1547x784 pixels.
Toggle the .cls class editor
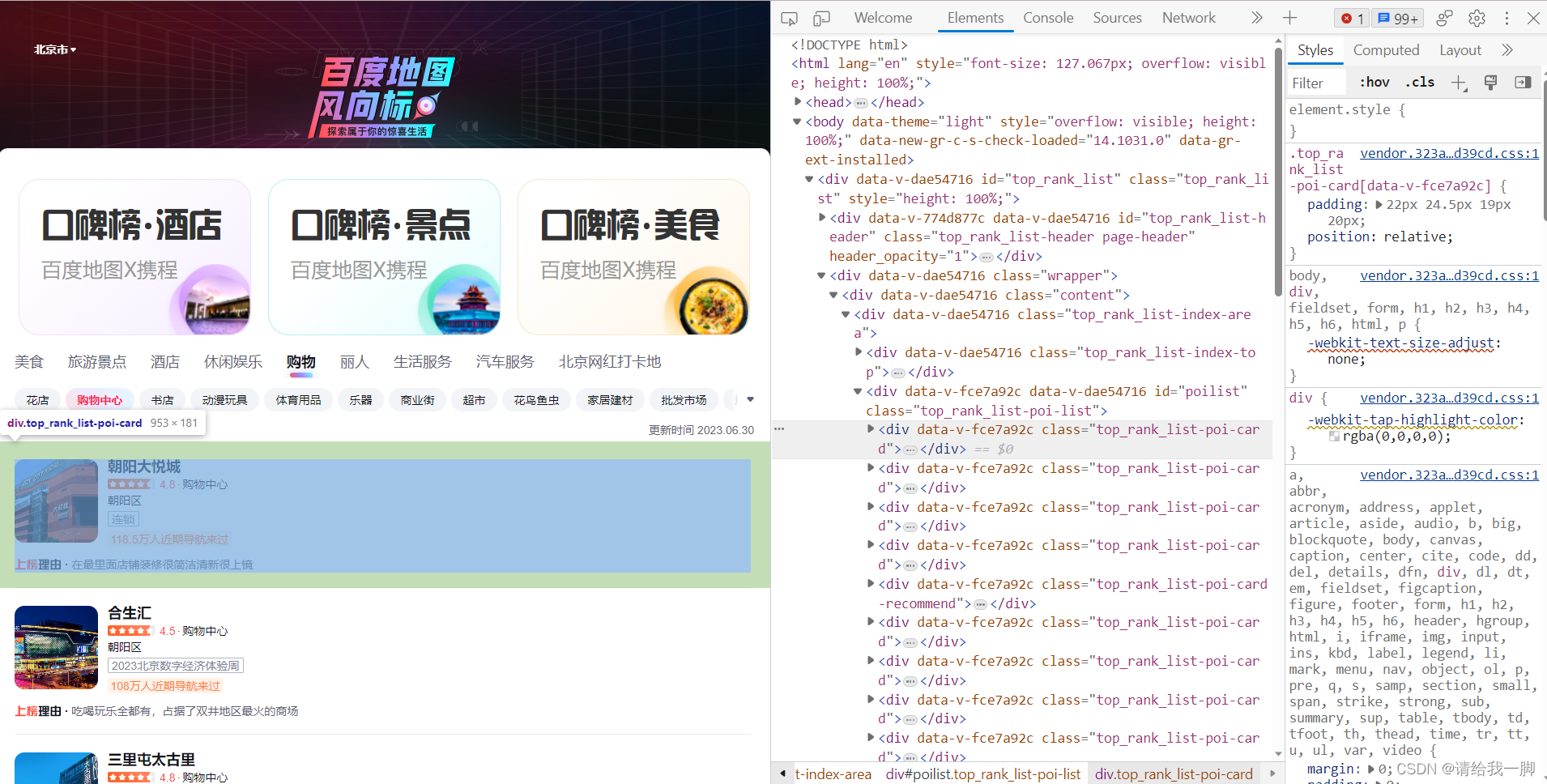click(1420, 82)
